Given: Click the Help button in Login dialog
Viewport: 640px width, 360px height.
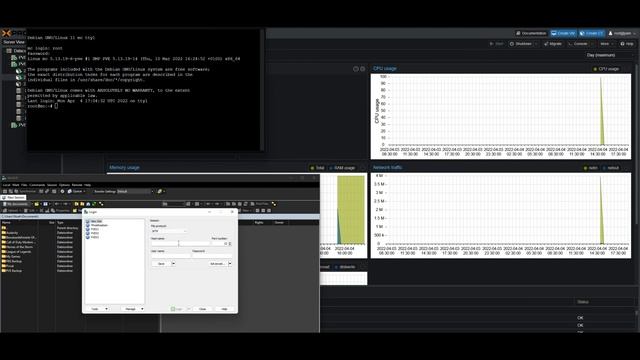Looking at the screenshot, I should tap(224, 309).
